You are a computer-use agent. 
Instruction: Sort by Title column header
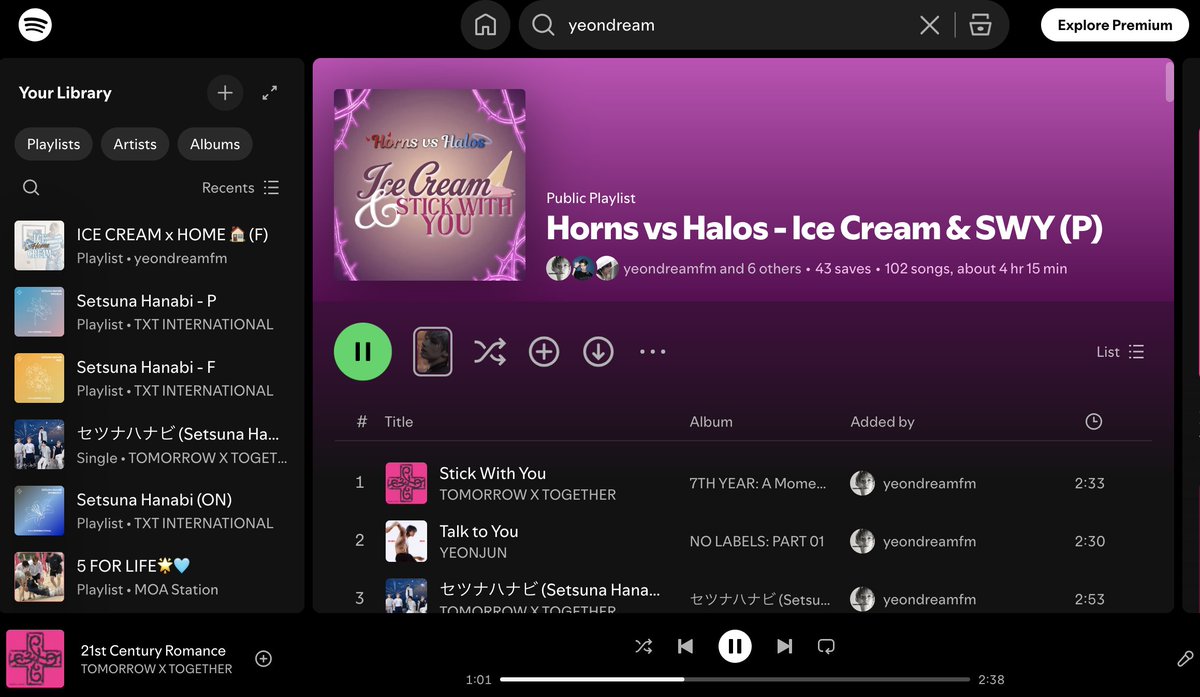399,422
